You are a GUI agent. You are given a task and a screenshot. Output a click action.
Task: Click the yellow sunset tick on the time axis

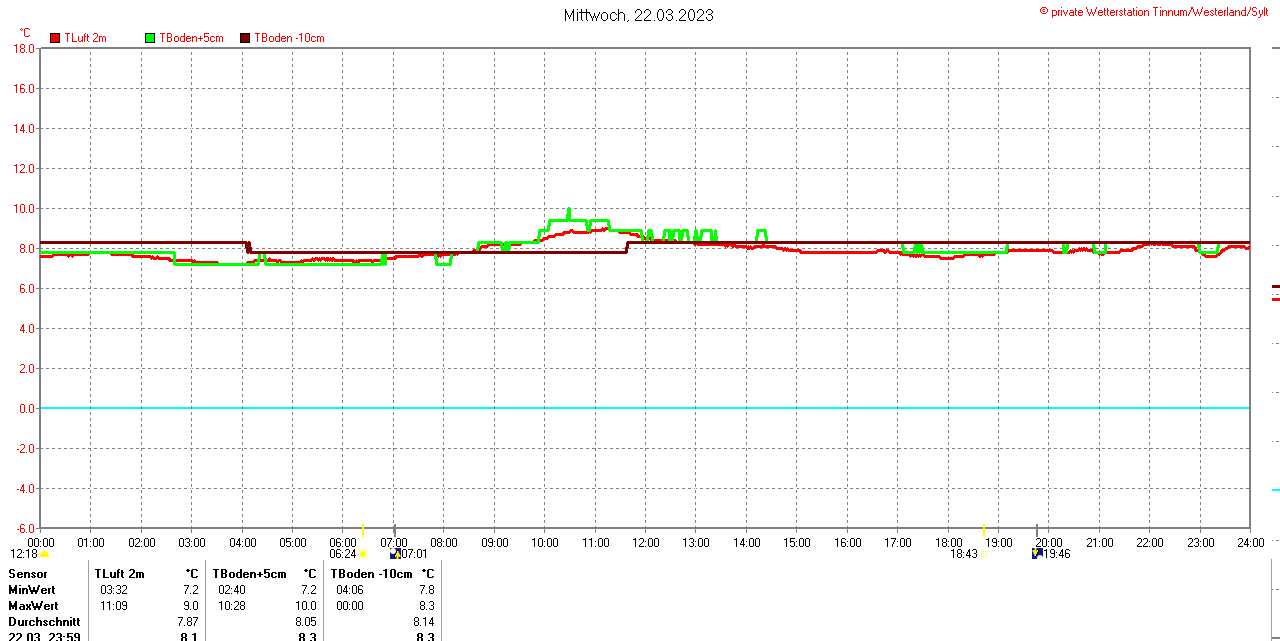pos(985,530)
